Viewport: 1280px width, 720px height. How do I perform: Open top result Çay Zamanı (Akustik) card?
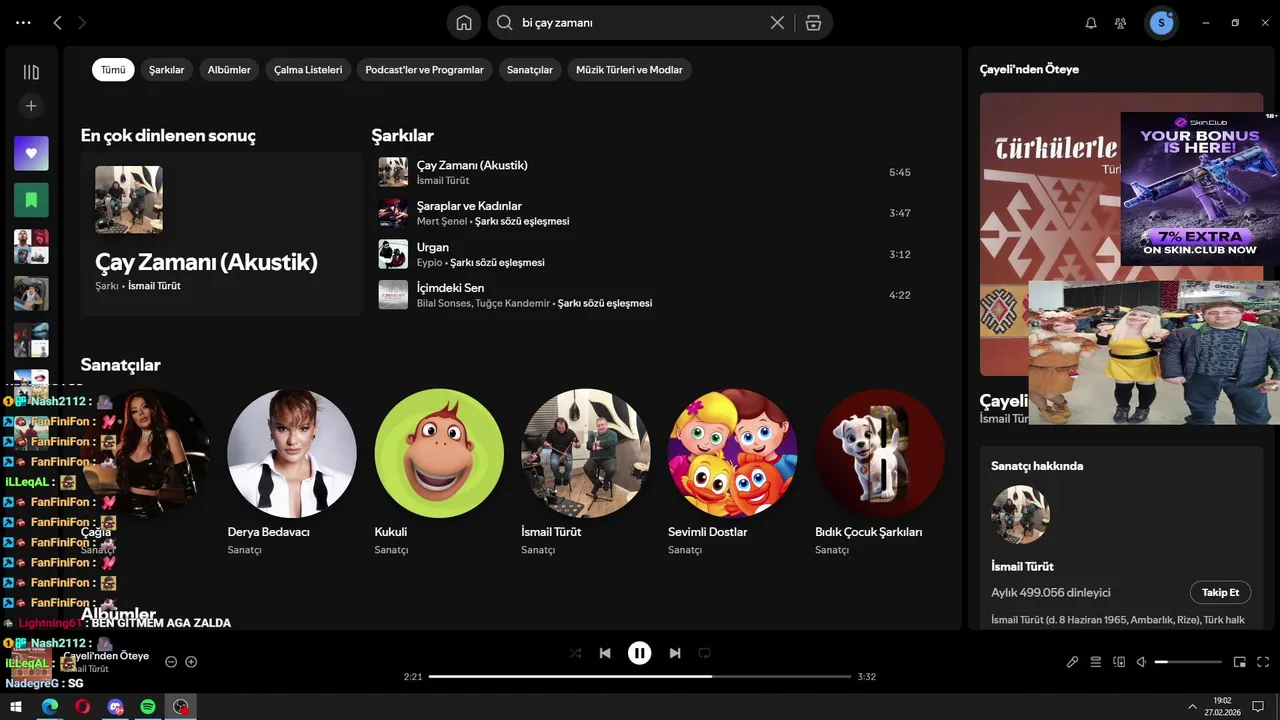tap(221, 233)
